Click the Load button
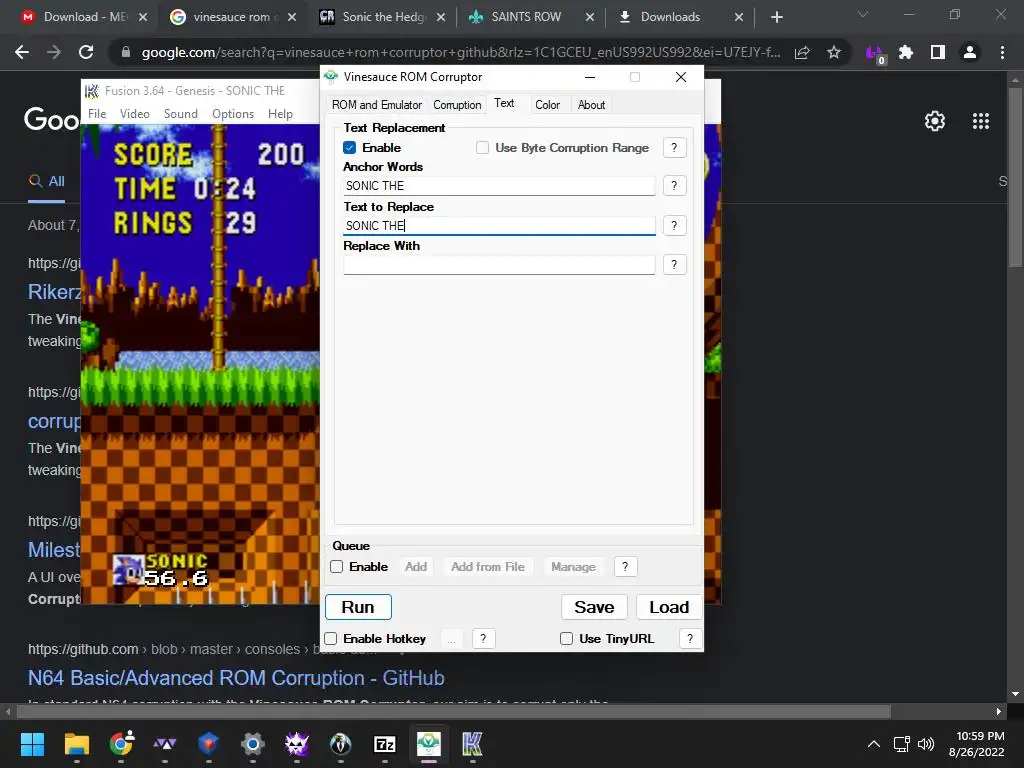 tap(669, 607)
